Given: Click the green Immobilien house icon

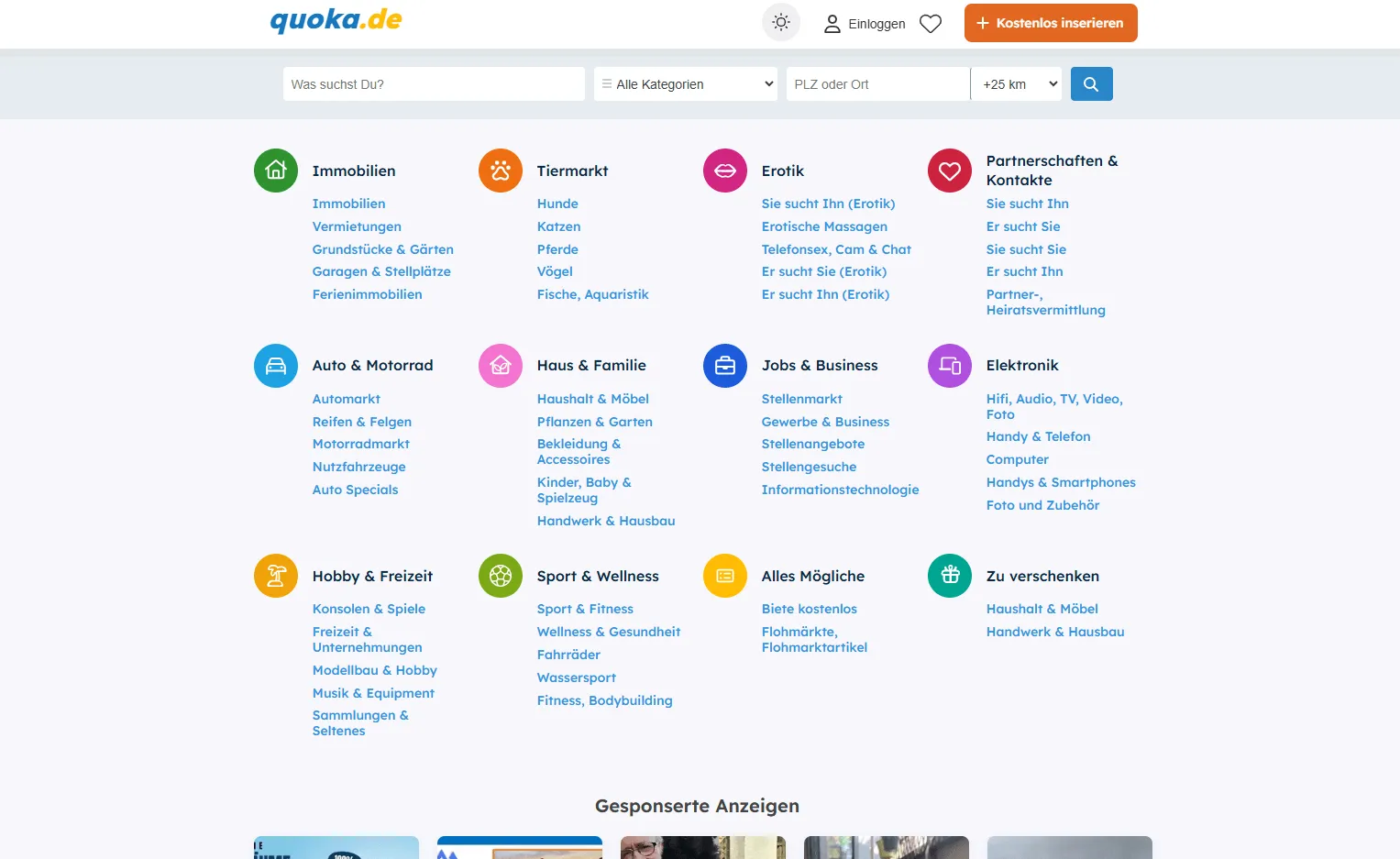Looking at the screenshot, I should (276, 171).
